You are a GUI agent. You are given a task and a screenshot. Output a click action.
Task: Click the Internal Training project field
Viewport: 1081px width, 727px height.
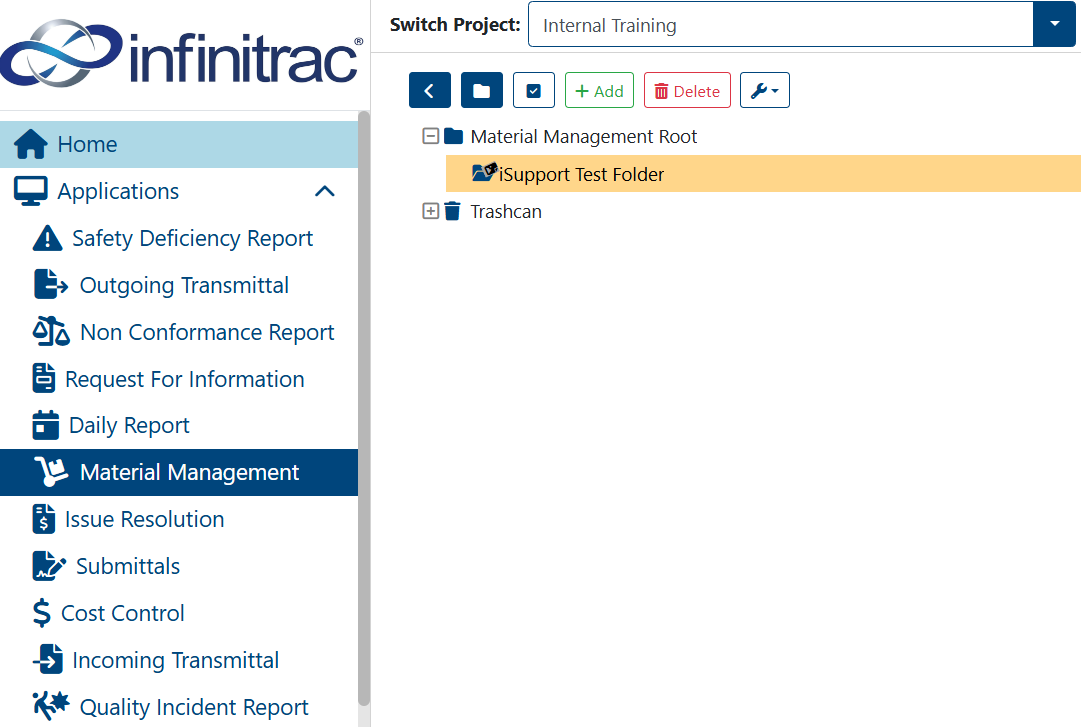[x=780, y=25]
